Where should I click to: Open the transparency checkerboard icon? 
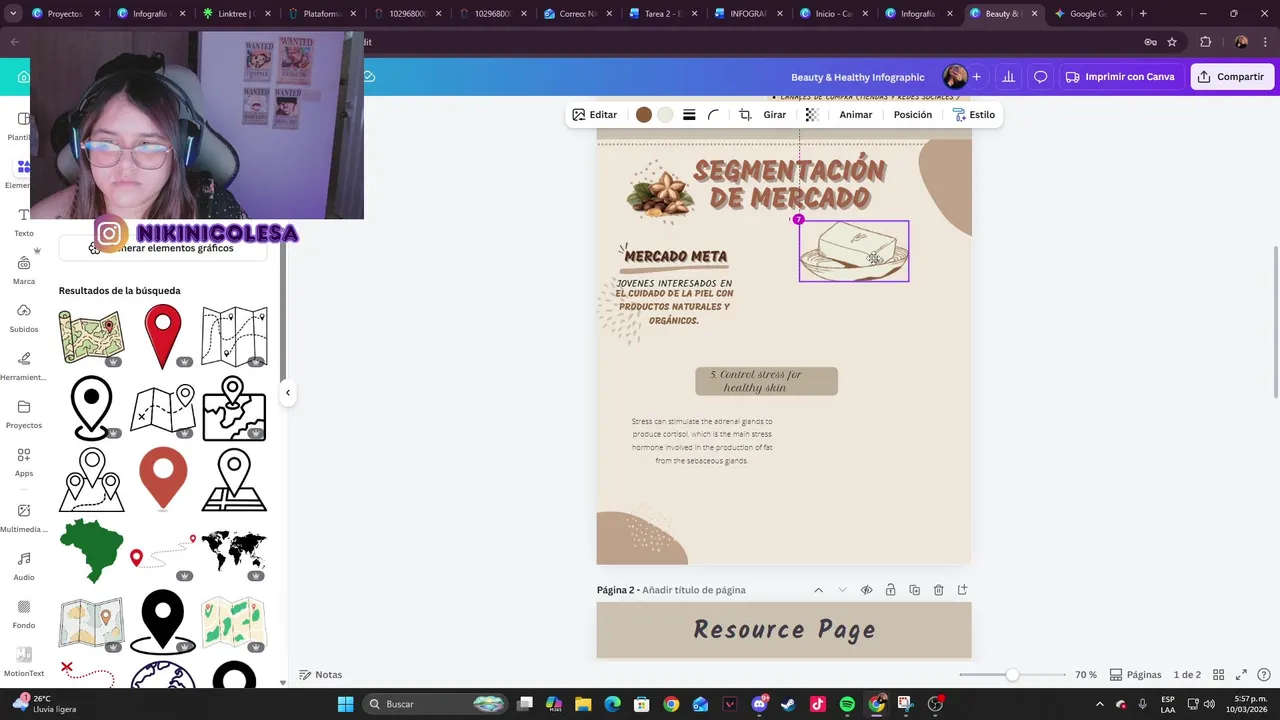point(812,115)
